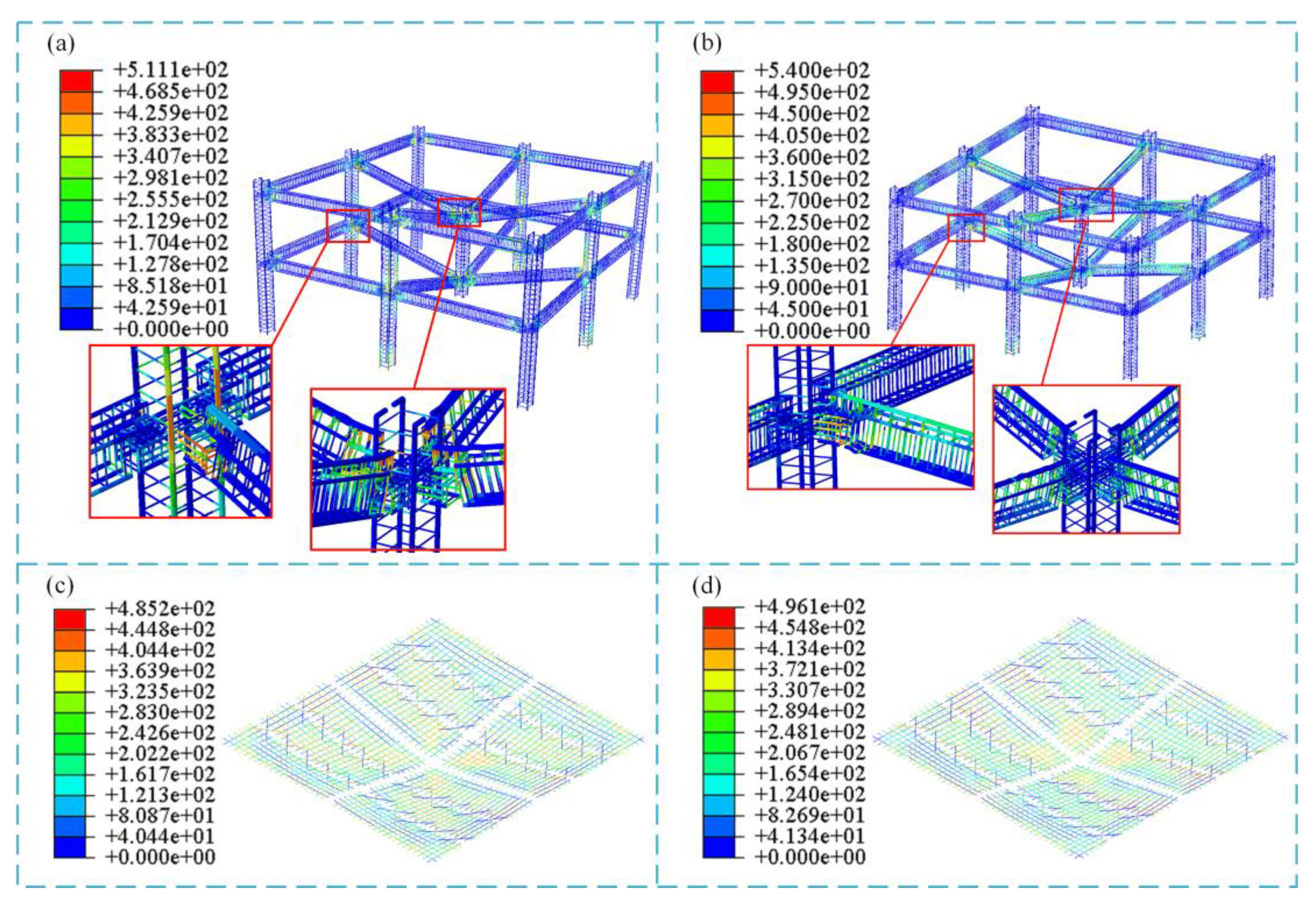Select the legend value +2.067e+02

point(810,753)
